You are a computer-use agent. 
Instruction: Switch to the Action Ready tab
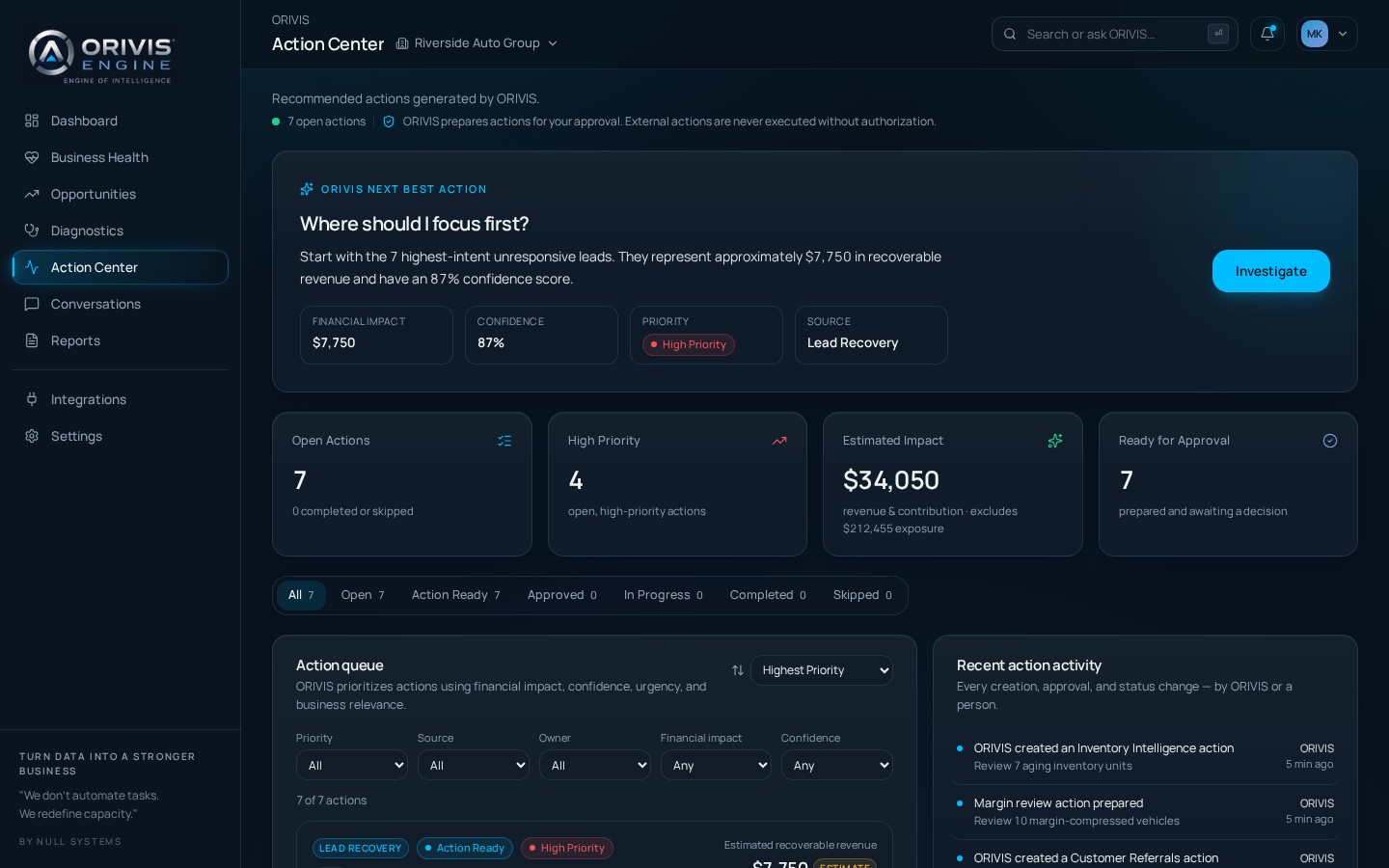[456, 595]
